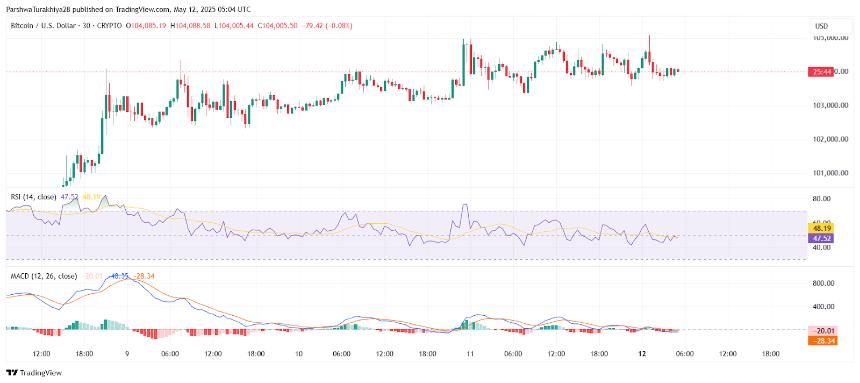This screenshot has width=860, height=383.
Task: Click the low value L104,005.44
Action: 235,26
